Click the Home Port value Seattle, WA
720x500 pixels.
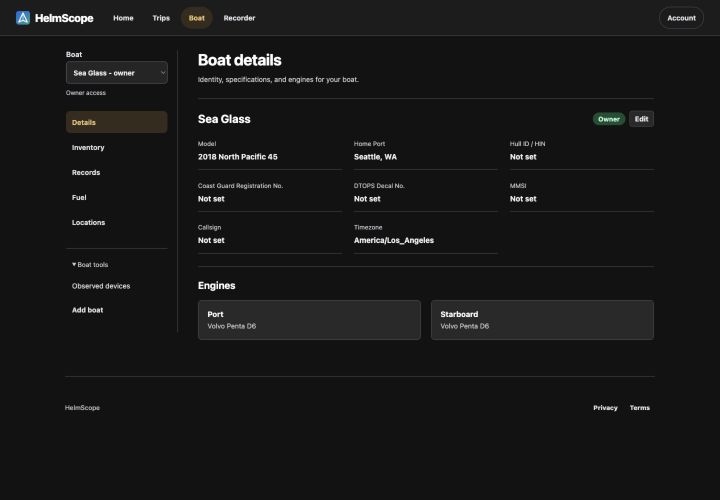point(375,157)
